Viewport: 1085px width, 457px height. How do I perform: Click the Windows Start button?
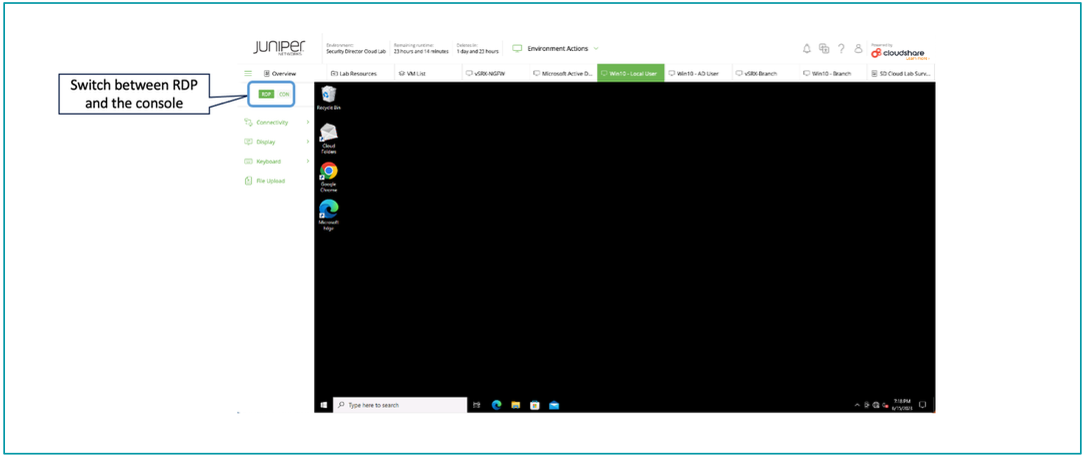(x=323, y=405)
